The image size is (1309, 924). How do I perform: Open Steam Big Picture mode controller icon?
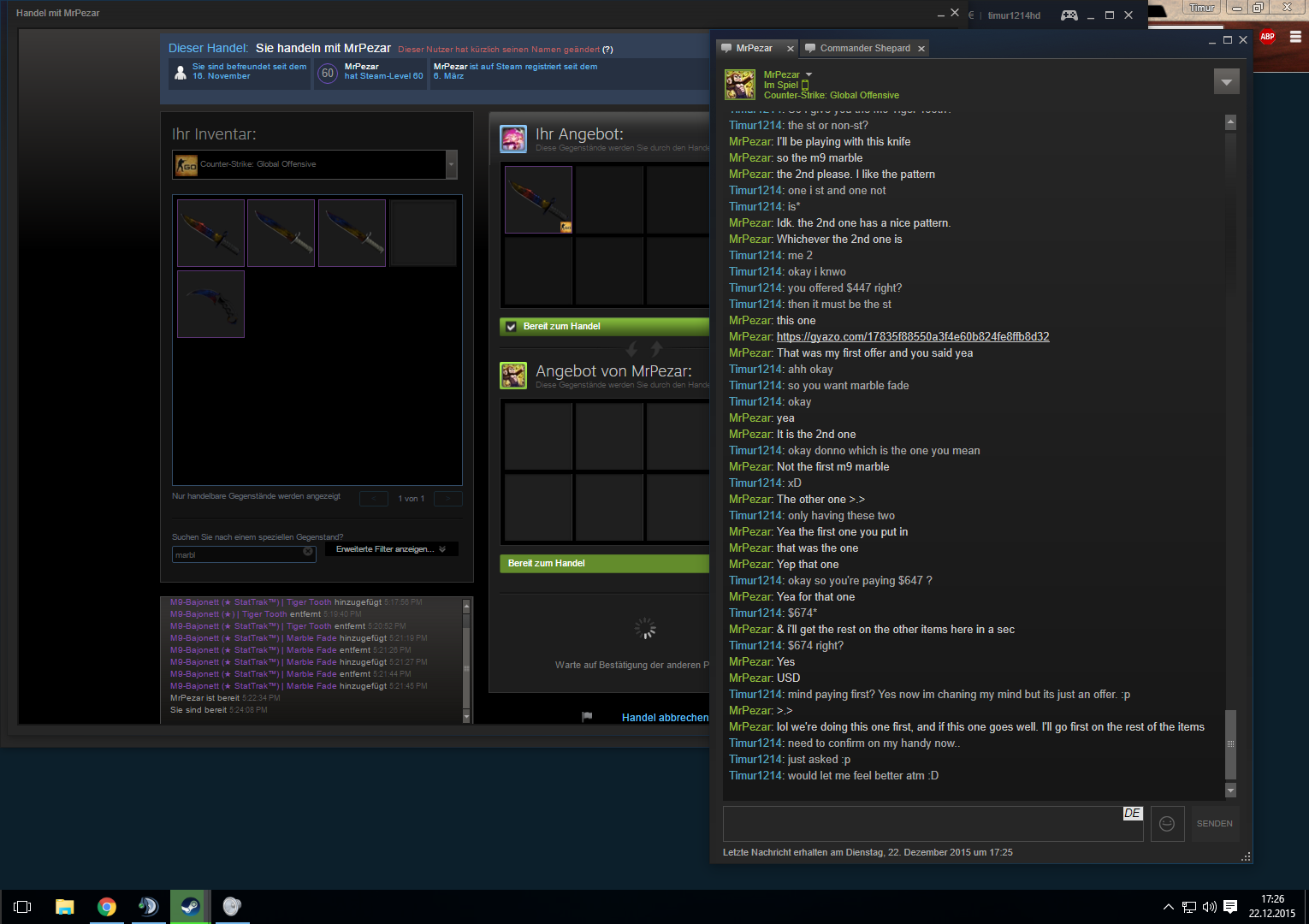coord(1069,15)
